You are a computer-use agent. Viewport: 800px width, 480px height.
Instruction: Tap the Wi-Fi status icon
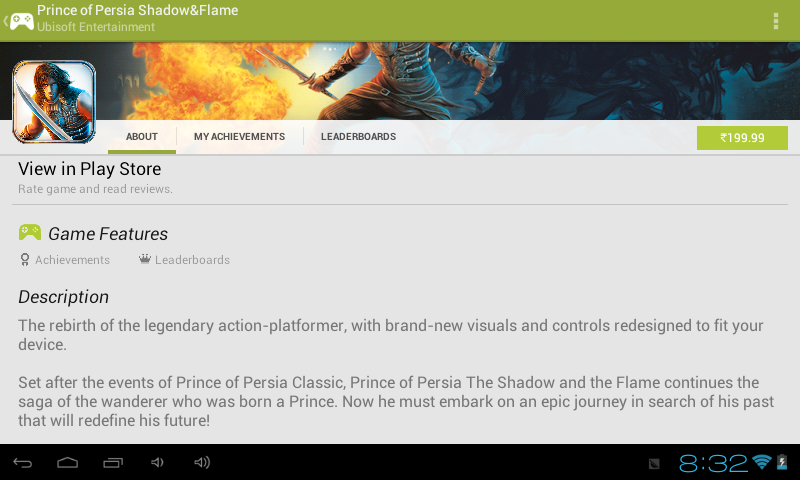[762, 462]
